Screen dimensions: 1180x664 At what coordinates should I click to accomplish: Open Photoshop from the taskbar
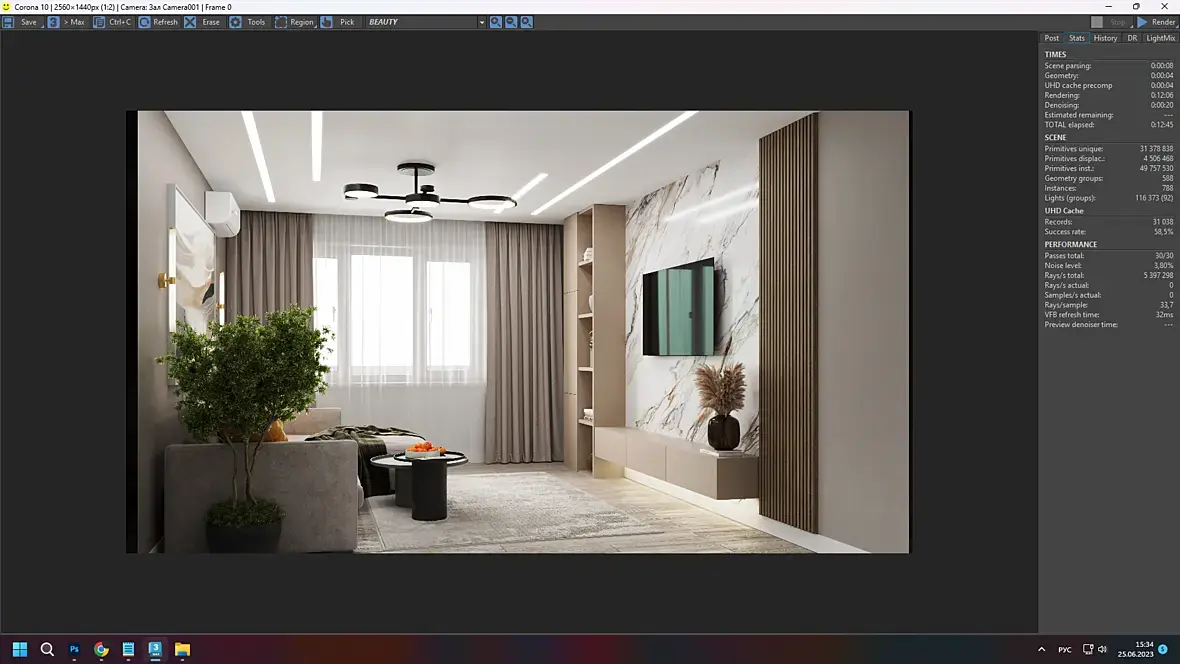tap(74, 649)
